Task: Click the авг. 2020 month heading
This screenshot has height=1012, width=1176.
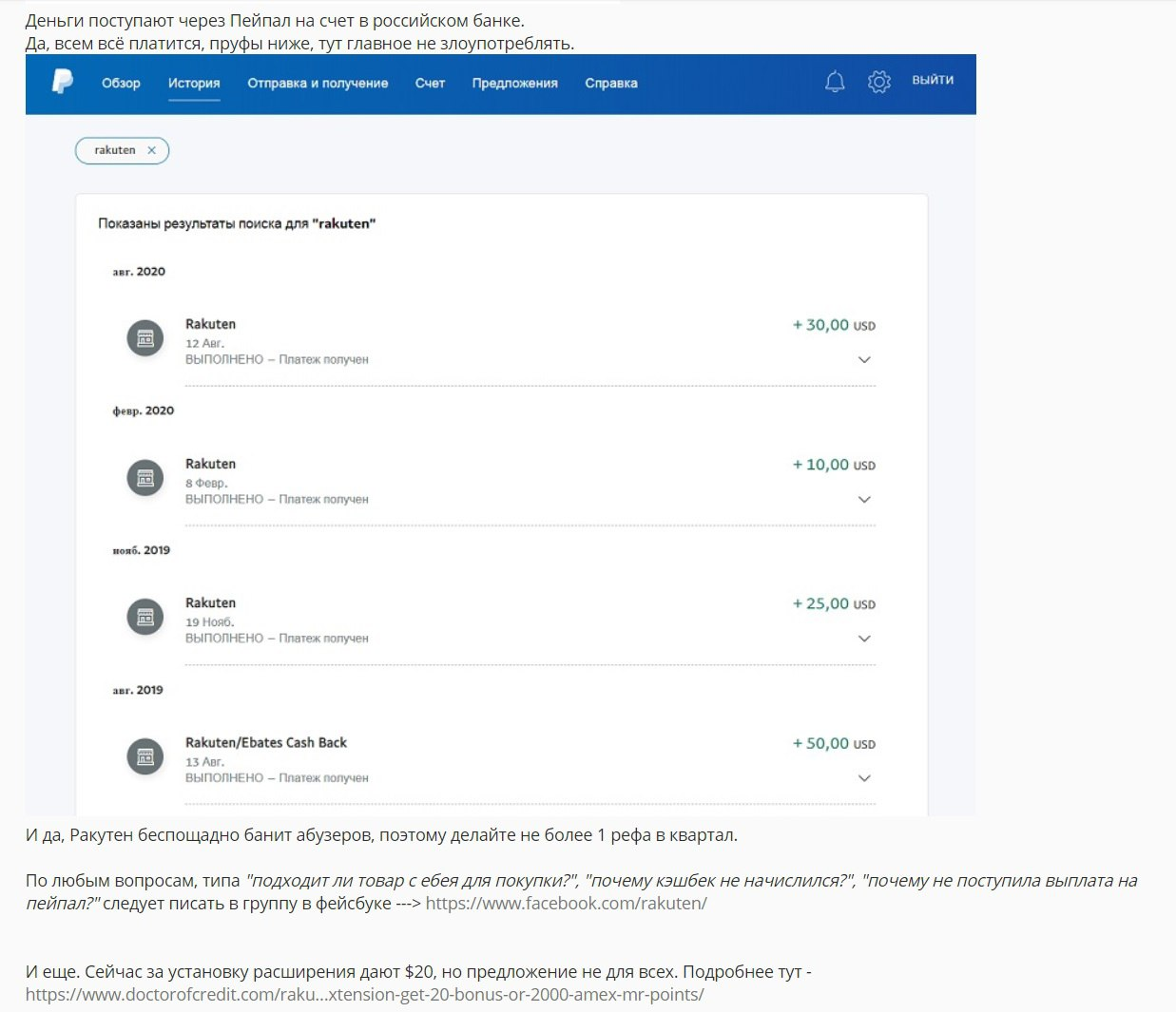Action: click(139, 272)
